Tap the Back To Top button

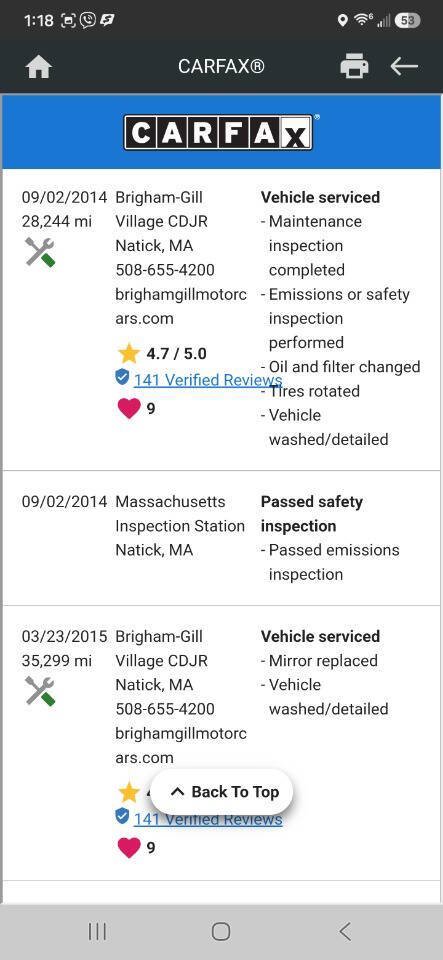(222, 792)
